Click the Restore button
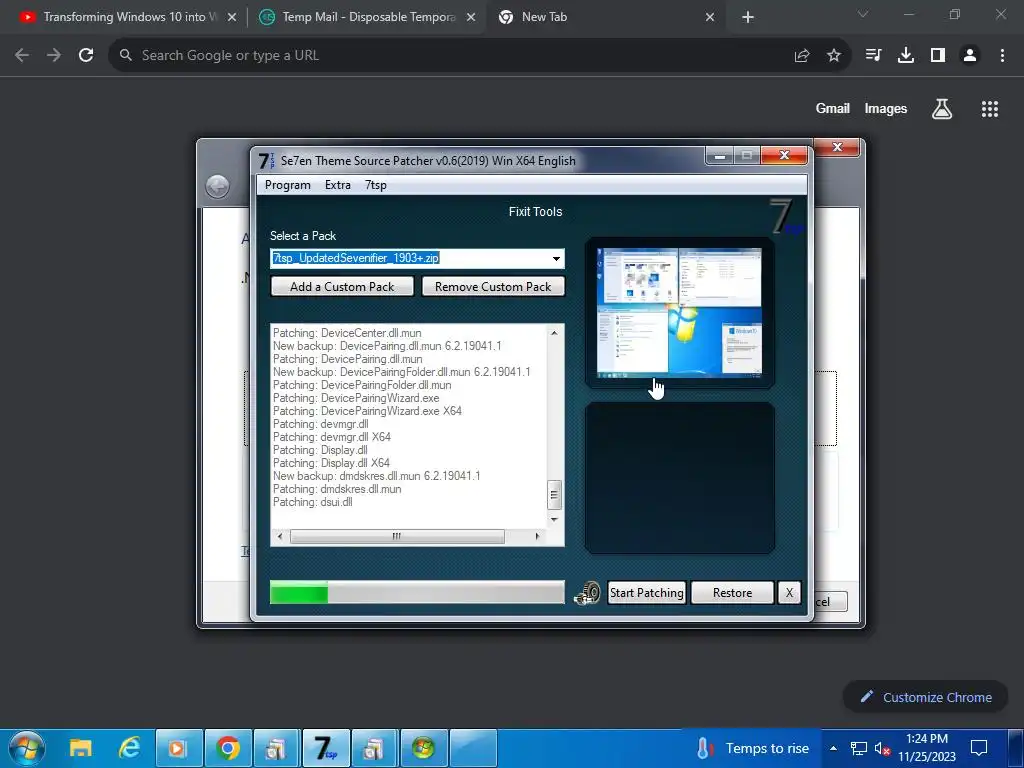 [x=732, y=592]
